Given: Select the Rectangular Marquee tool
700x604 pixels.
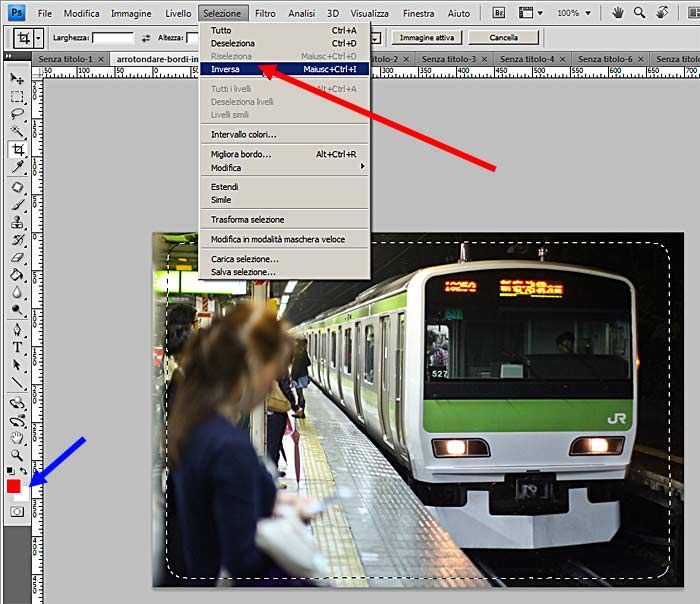Looking at the screenshot, I should 17,96.
